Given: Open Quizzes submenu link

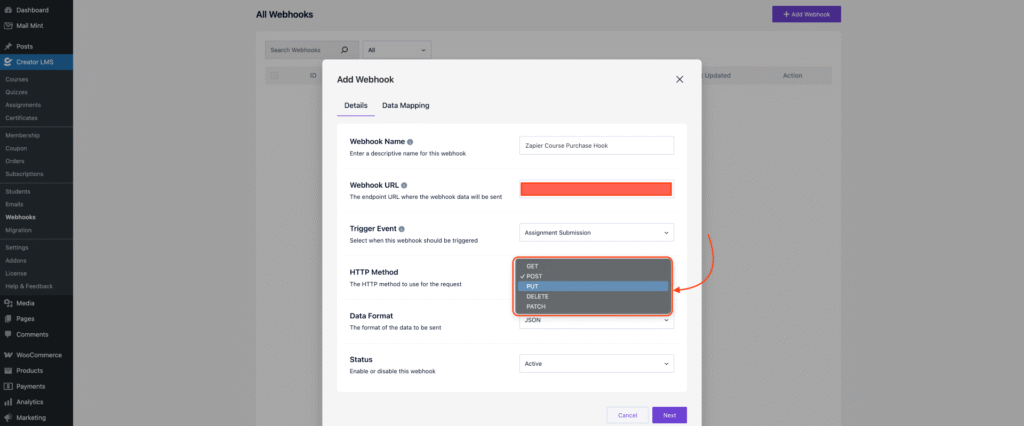Looking at the screenshot, I should point(17,92).
